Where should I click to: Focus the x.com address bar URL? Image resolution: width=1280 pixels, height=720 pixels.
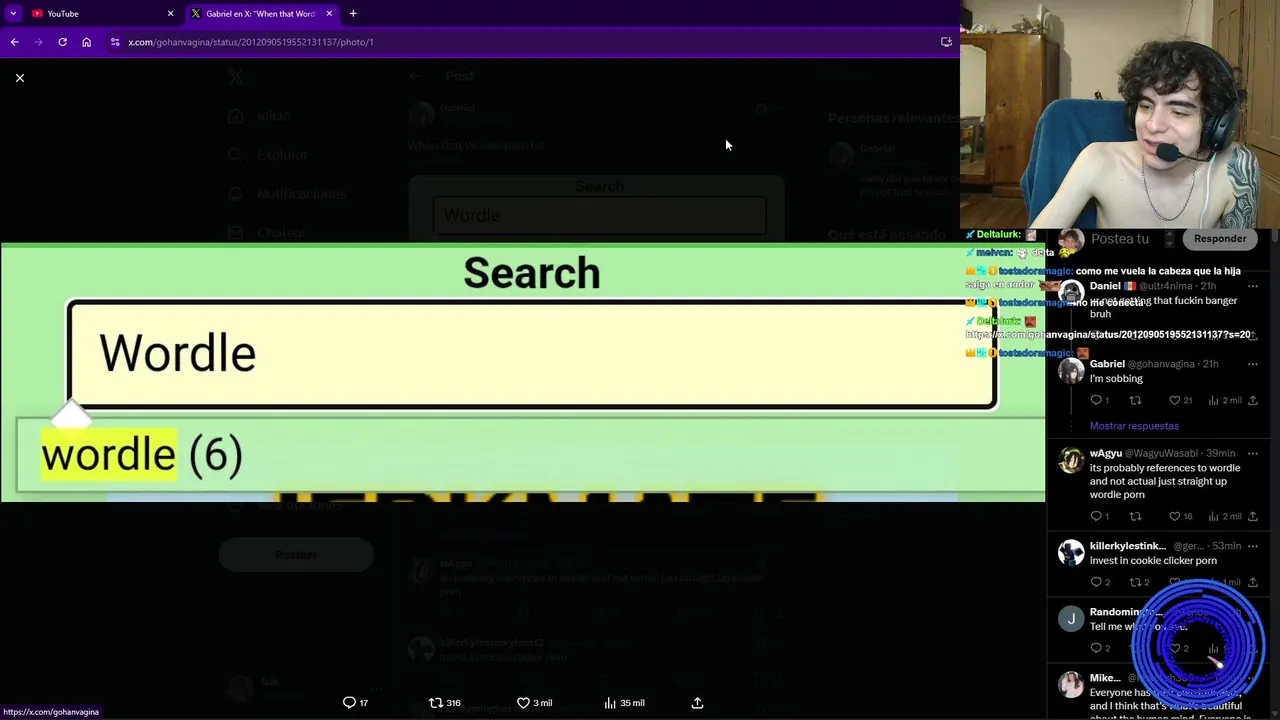click(x=250, y=42)
